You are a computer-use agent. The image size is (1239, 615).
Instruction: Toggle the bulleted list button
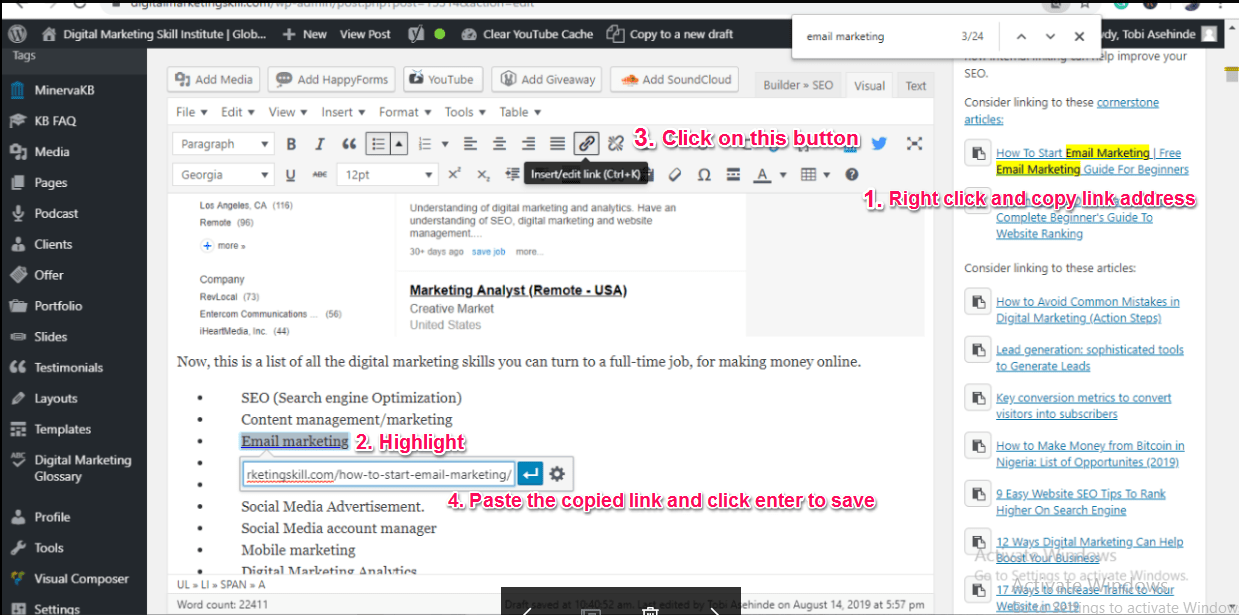click(x=377, y=144)
